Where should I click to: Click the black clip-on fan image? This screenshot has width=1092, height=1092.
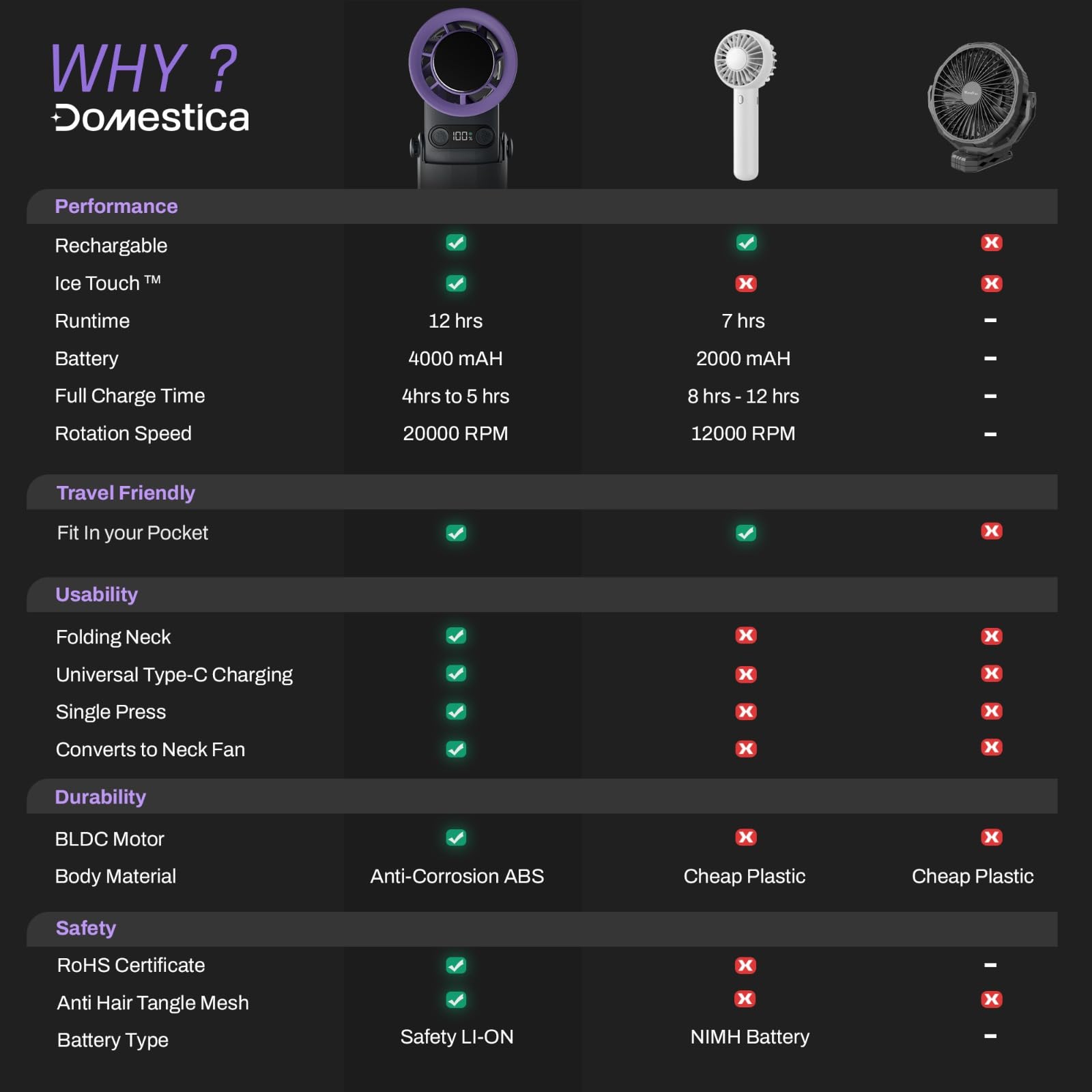point(980,106)
